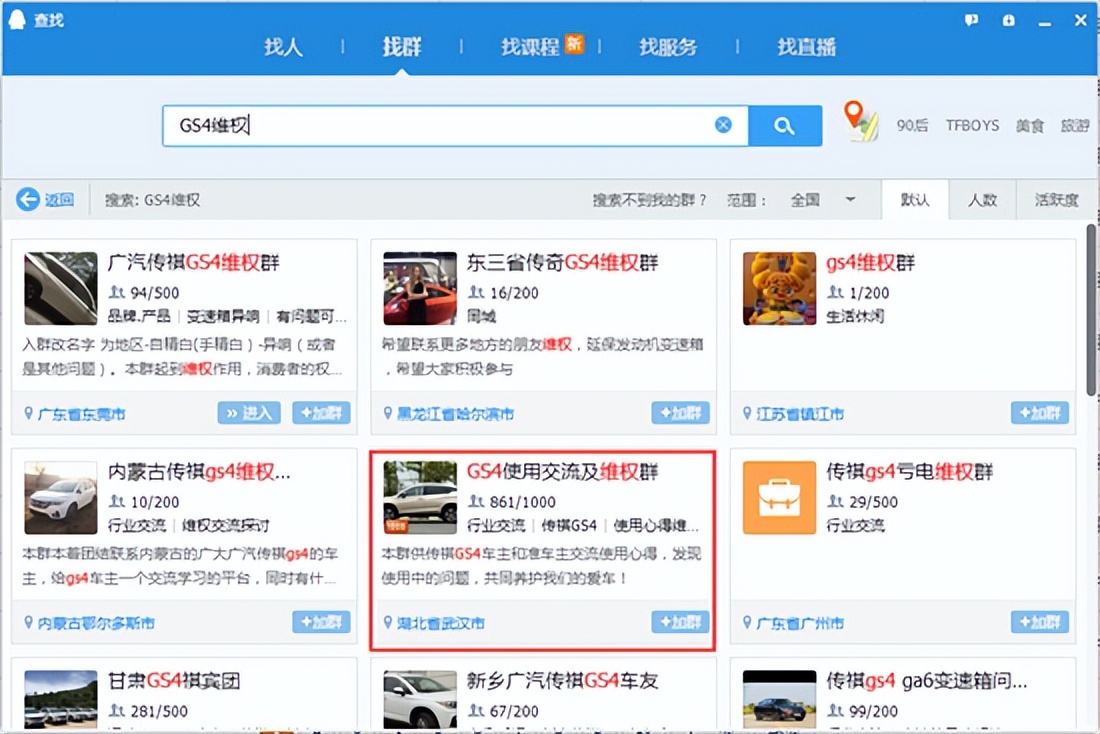Click the blue back arrow icon
Screen dimensions: 1100x734
click(28, 200)
